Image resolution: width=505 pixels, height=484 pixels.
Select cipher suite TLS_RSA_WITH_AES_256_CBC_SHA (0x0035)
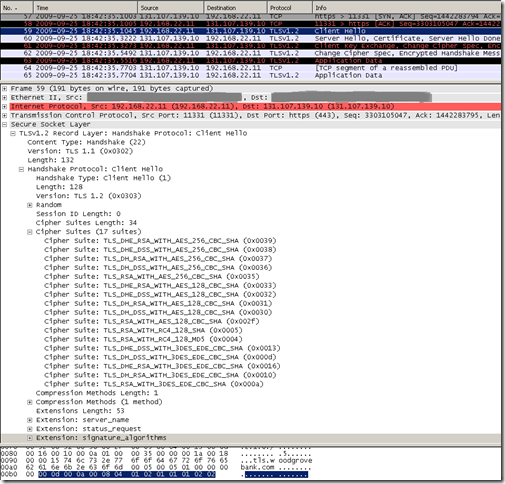(152, 277)
